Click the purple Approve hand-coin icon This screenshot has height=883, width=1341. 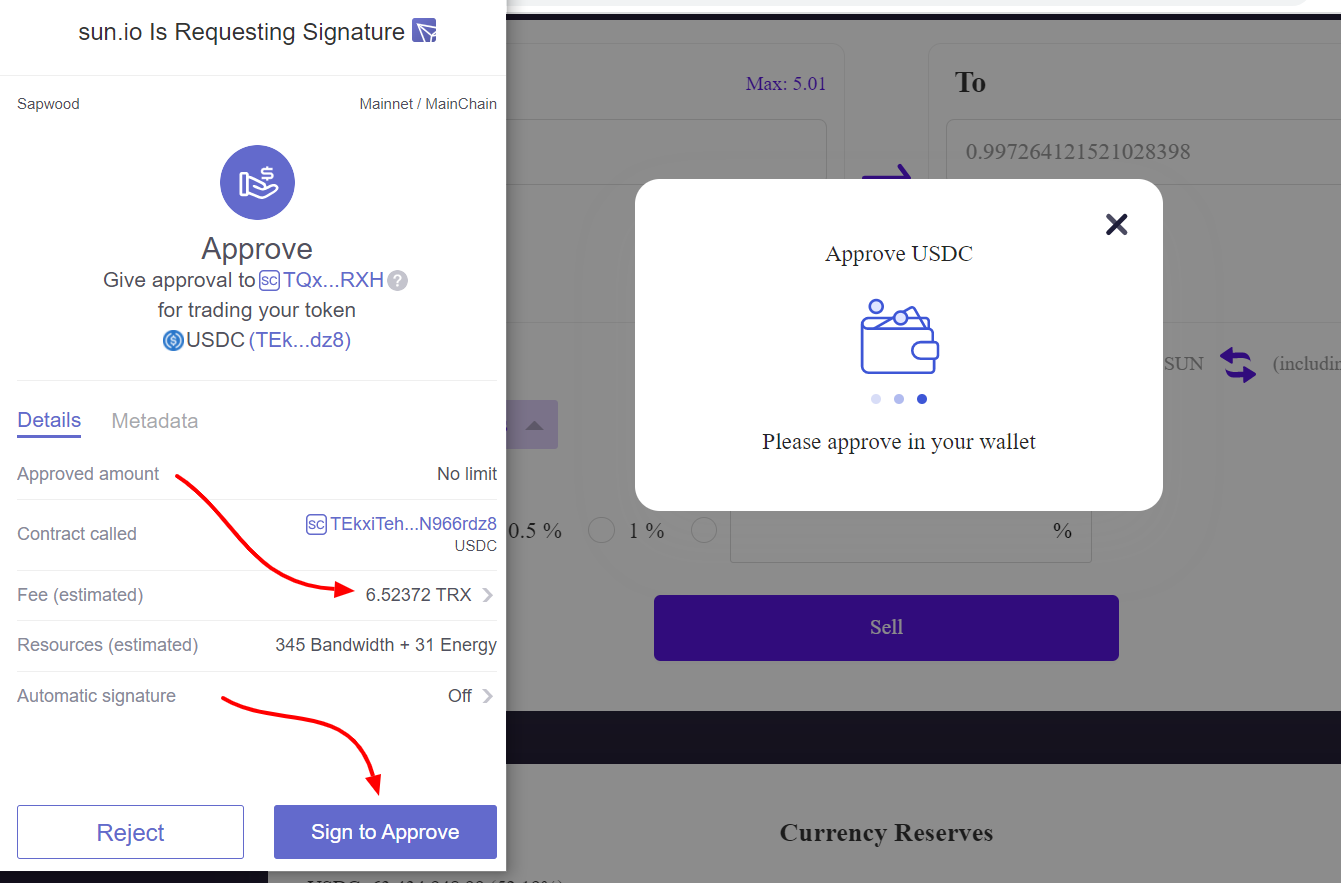(257, 182)
